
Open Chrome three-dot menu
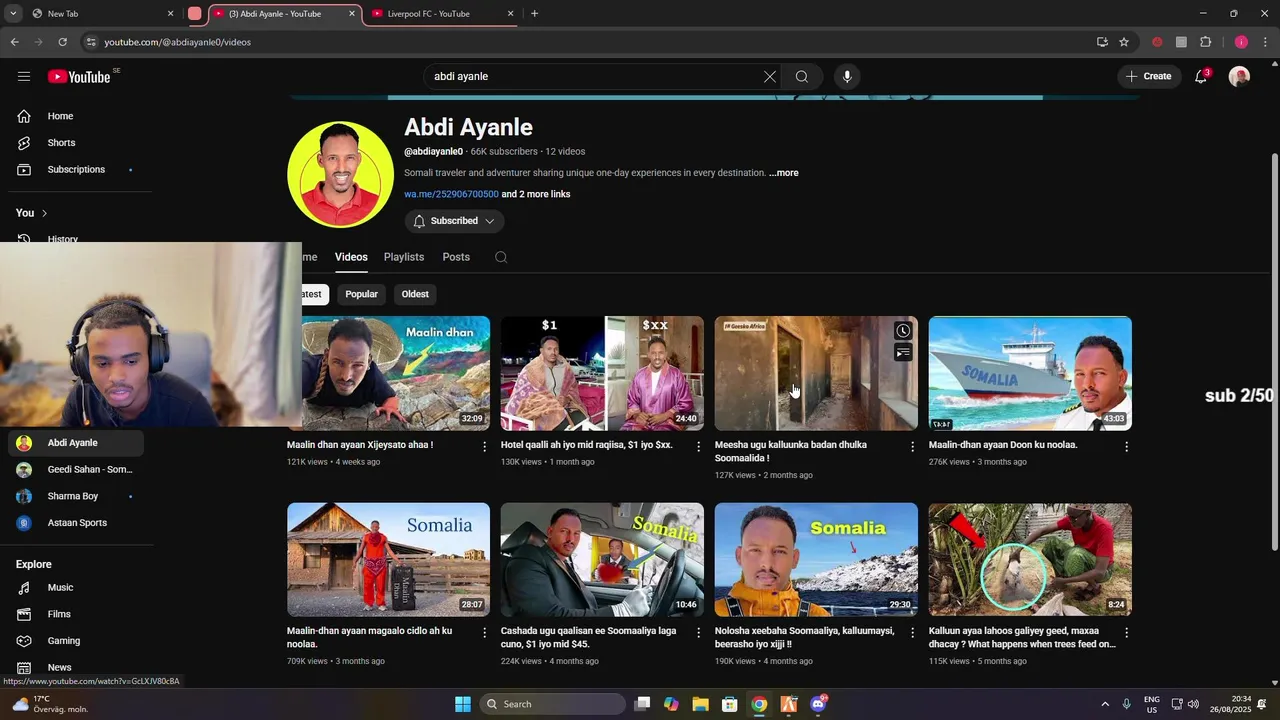pos(1266,42)
